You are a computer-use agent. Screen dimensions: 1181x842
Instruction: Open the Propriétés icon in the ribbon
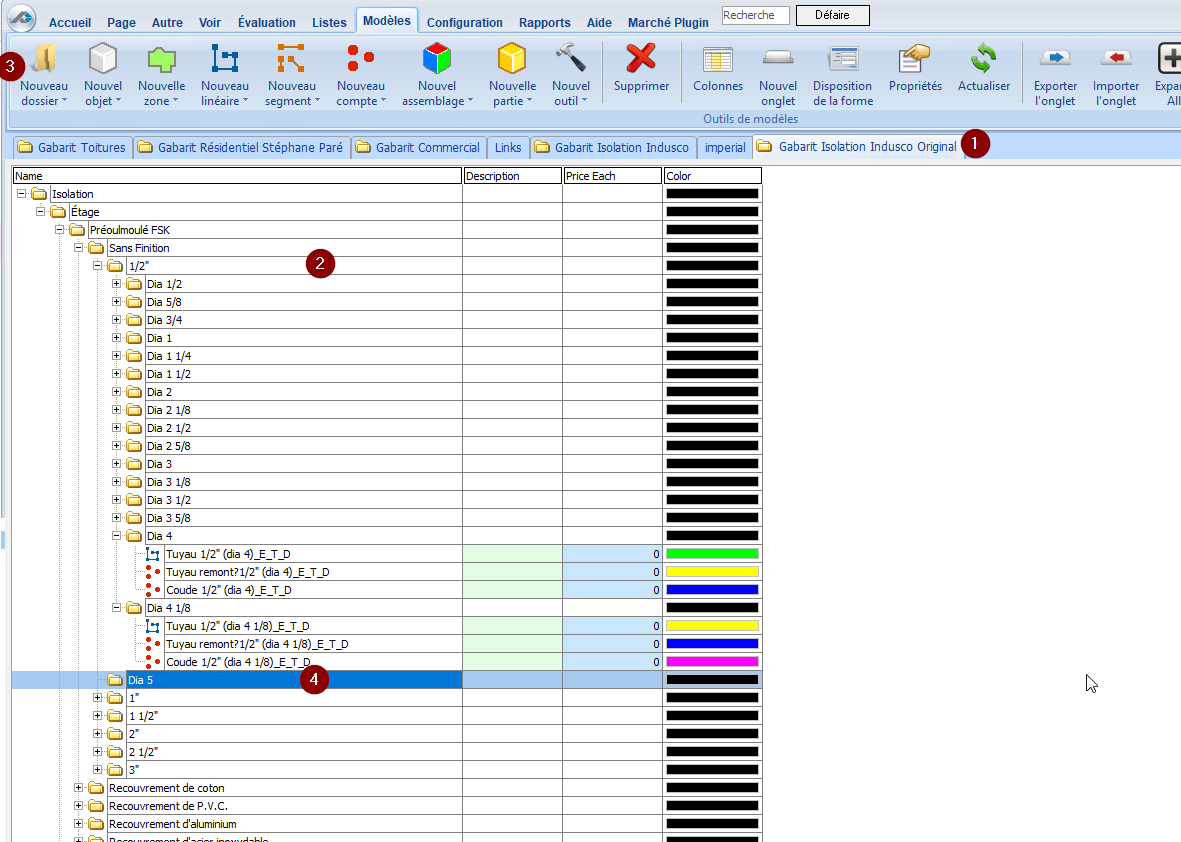pyautogui.click(x=914, y=60)
